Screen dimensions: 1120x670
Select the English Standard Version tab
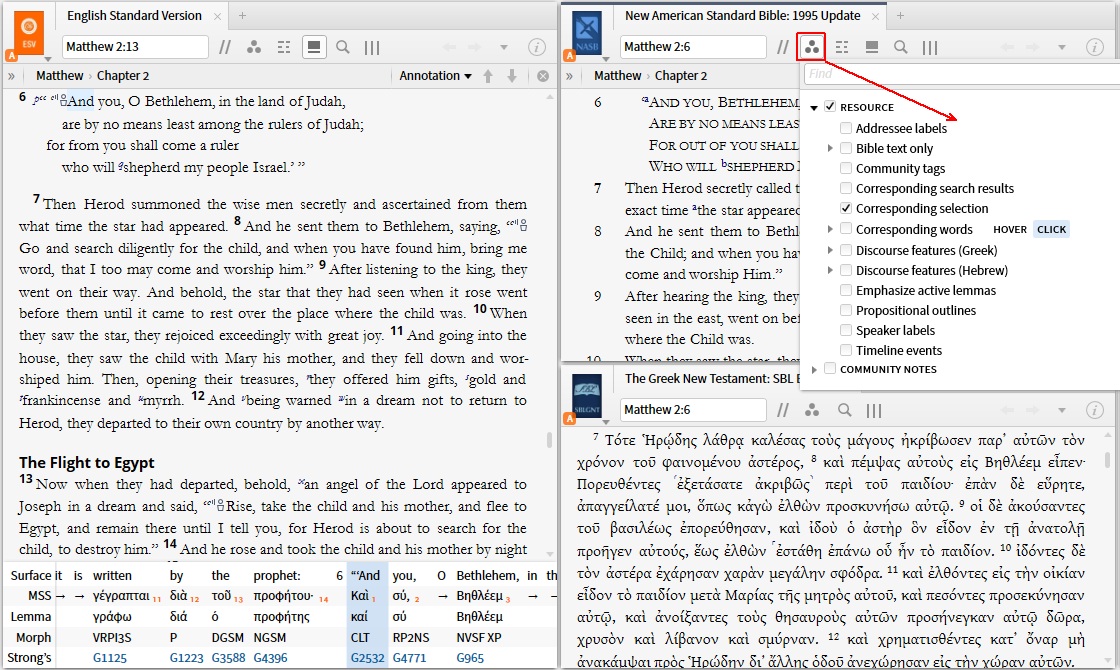pos(134,16)
